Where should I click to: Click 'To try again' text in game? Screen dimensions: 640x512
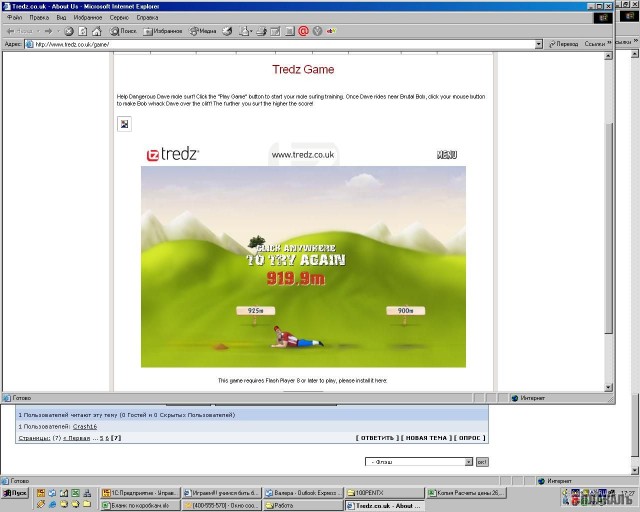296,260
